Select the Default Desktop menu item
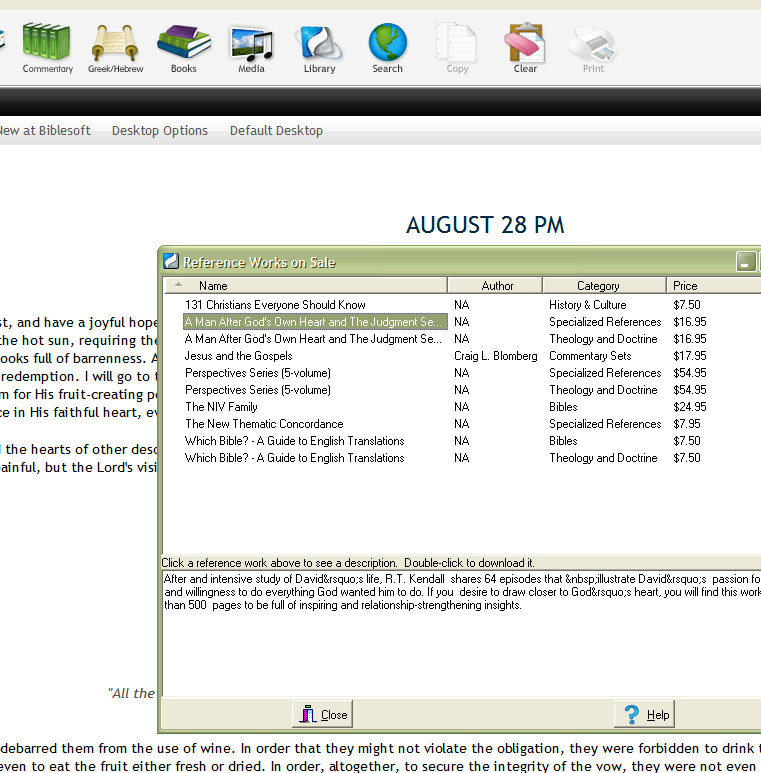 click(276, 131)
